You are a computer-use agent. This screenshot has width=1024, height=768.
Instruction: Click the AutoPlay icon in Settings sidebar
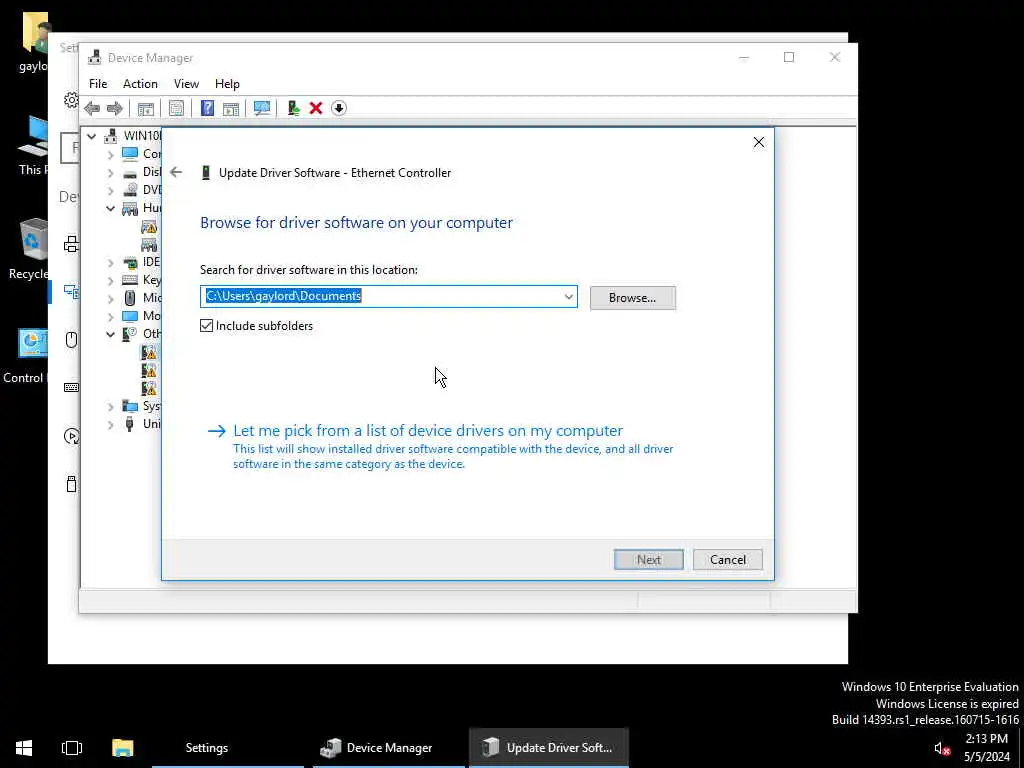[x=71, y=436]
